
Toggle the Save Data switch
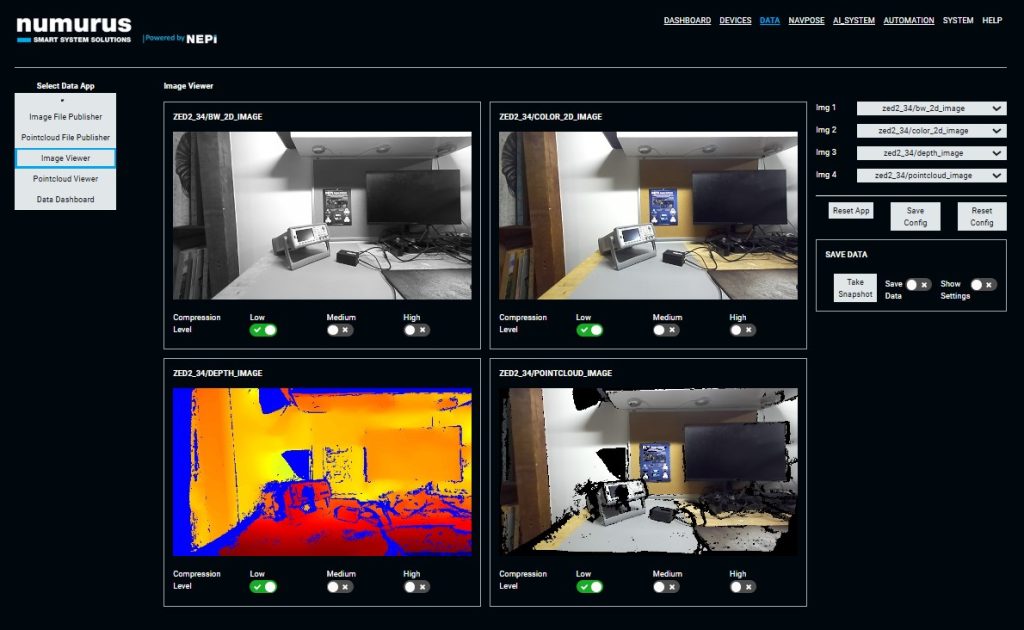pos(918,285)
